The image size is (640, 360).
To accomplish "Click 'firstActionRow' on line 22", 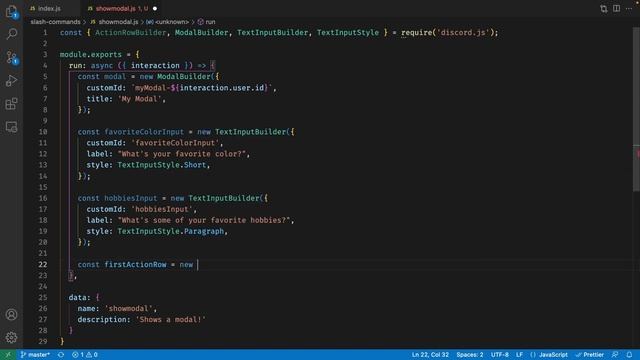I will coord(136,264).
